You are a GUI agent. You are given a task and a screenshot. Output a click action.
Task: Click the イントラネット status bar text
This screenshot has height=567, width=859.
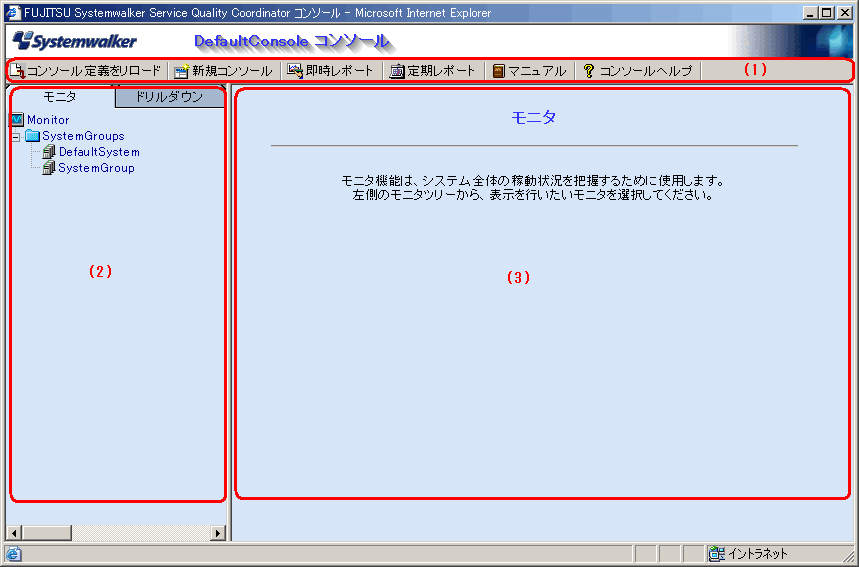coord(757,554)
